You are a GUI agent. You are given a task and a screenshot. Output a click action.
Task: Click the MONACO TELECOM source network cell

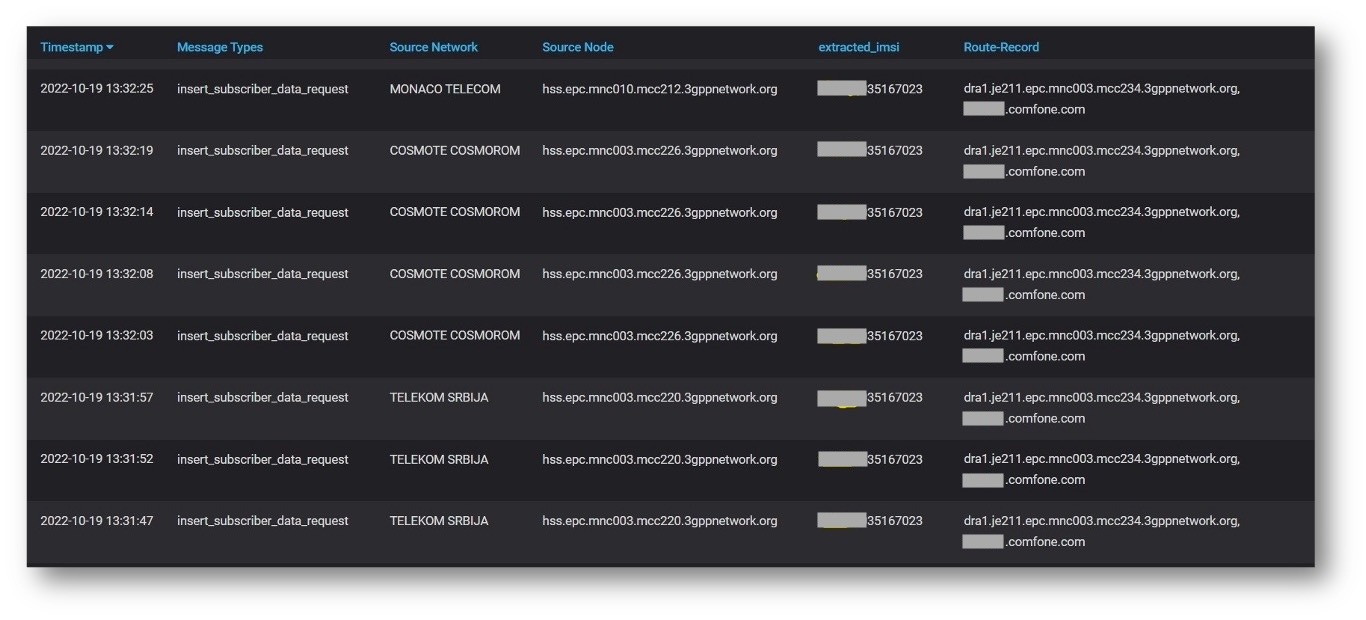pos(445,89)
